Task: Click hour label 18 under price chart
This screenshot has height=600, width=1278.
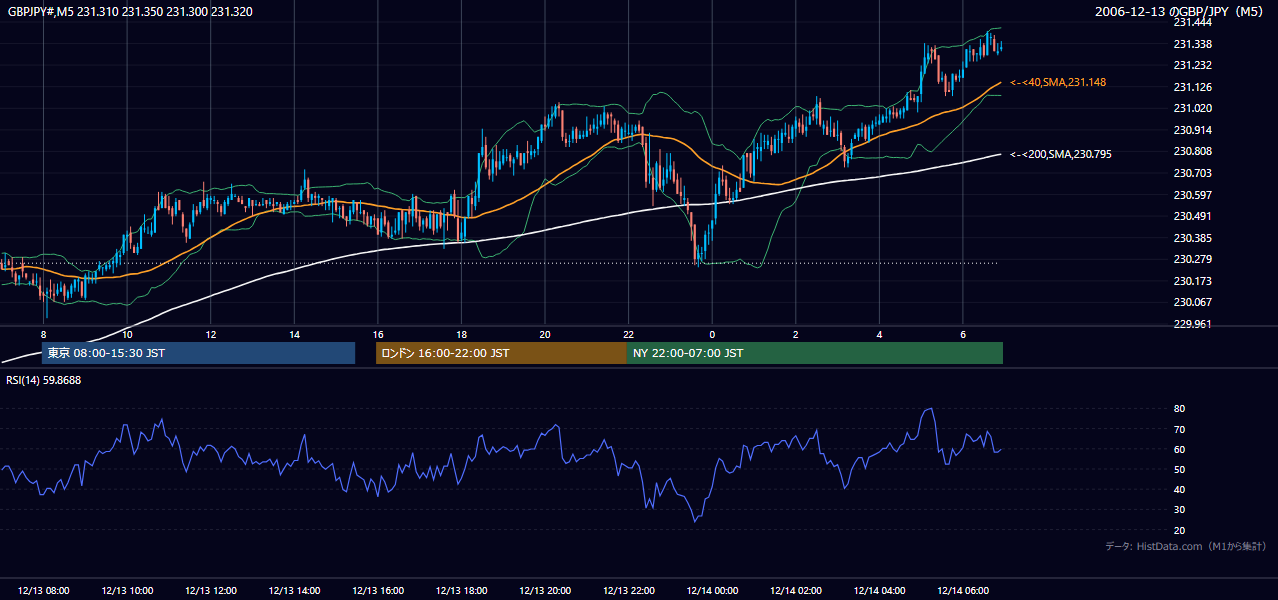Action: pyautogui.click(x=461, y=334)
